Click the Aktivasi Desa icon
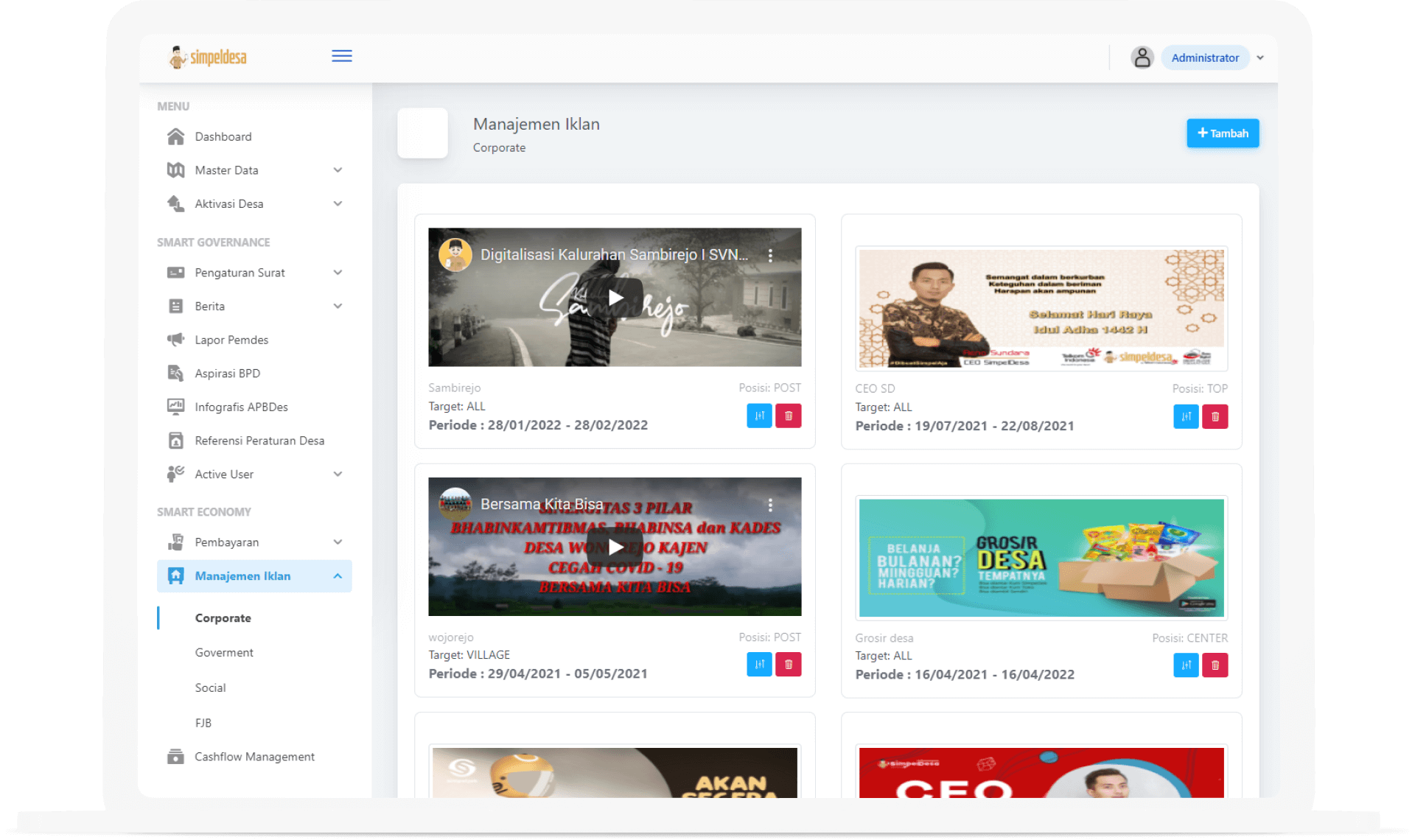This screenshot has width=1415, height=840. [175, 203]
